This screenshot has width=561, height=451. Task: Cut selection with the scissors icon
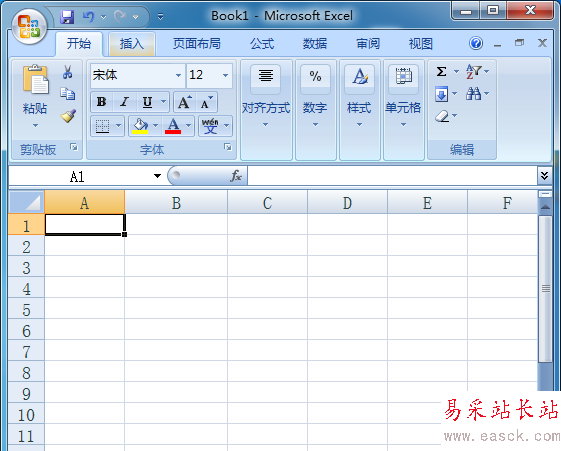[67, 72]
